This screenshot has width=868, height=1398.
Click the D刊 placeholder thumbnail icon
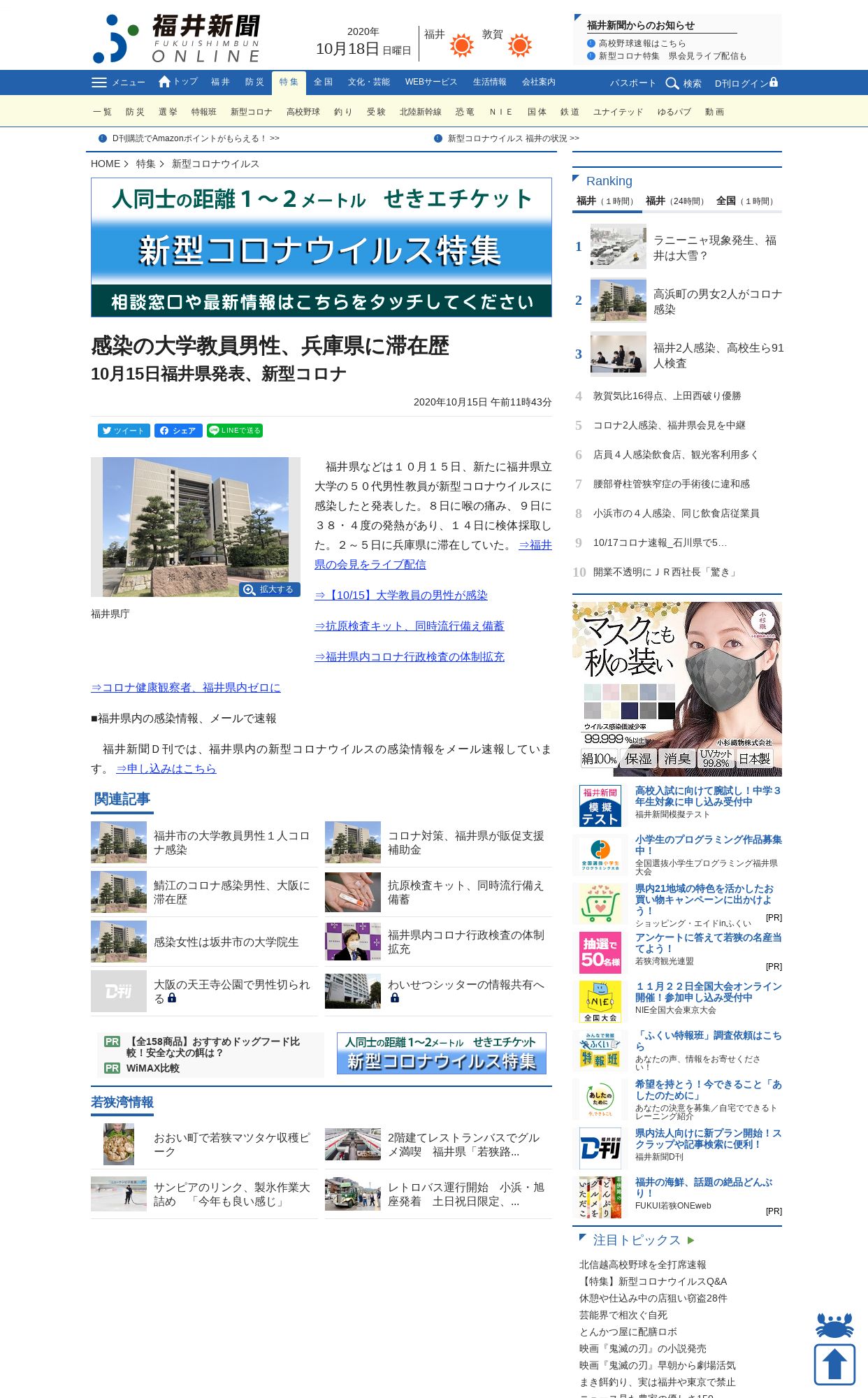point(119,991)
